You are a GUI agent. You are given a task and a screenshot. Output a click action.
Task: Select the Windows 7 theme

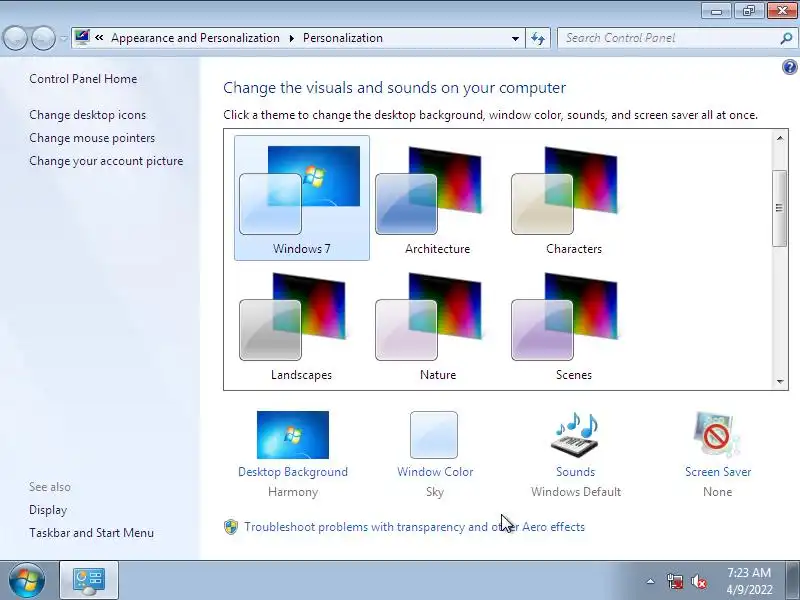click(302, 198)
